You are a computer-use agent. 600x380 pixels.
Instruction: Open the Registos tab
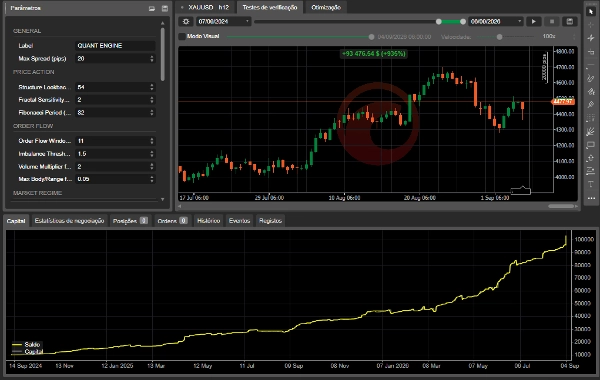pyautogui.click(x=270, y=221)
